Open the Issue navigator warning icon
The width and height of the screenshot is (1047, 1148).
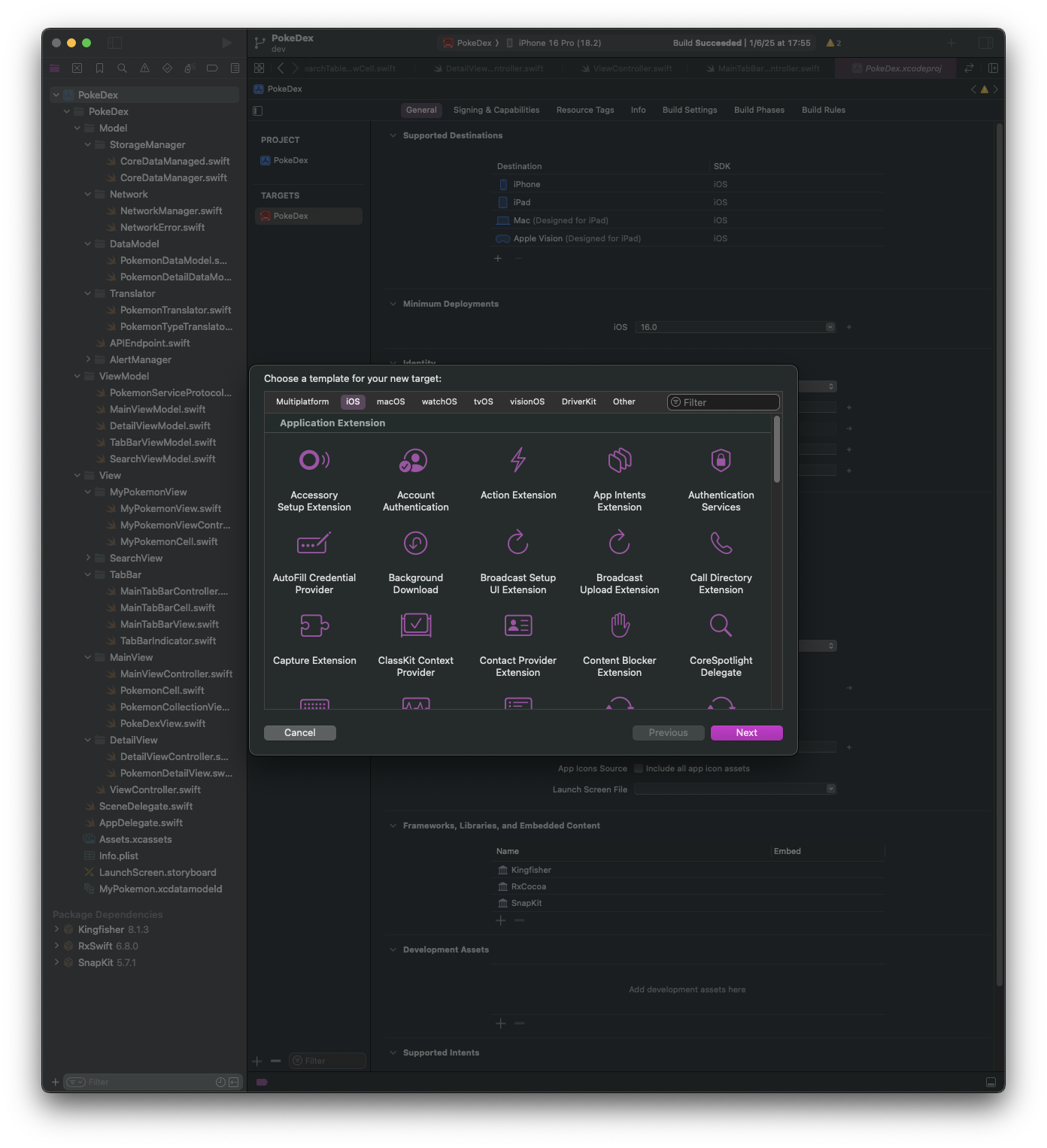point(144,68)
